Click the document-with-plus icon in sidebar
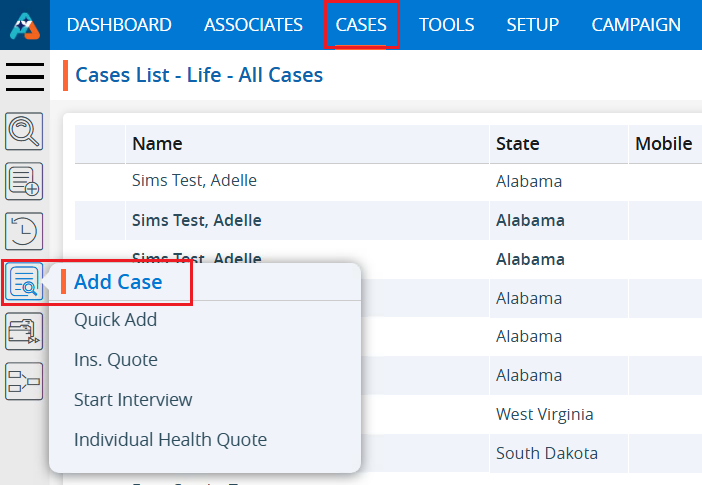This screenshot has width=702, height=485. [24, 181]
